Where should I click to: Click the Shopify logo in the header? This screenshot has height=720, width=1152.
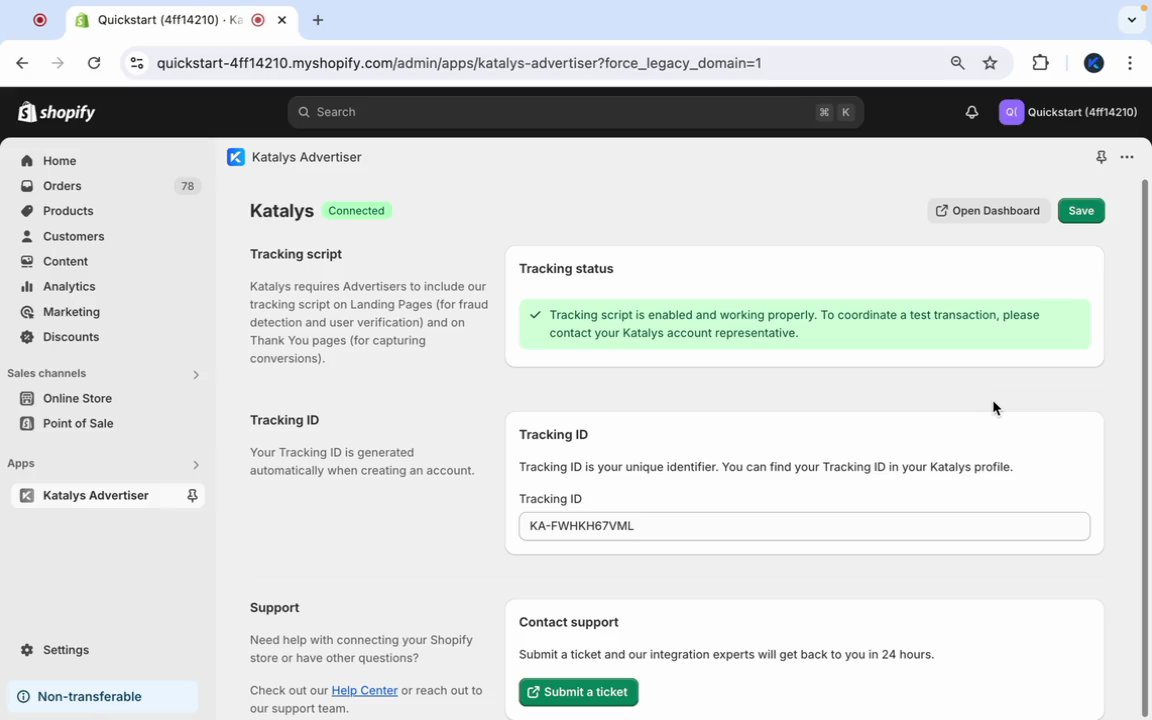(57, 112)
